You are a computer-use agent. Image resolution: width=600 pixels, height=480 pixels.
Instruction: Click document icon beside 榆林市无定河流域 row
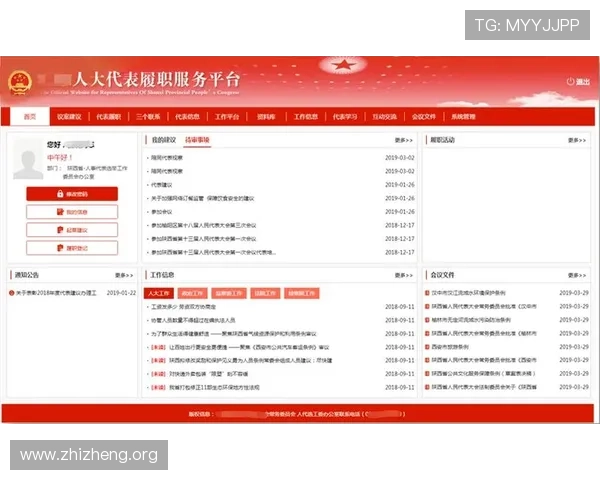(x=427, y=320)
